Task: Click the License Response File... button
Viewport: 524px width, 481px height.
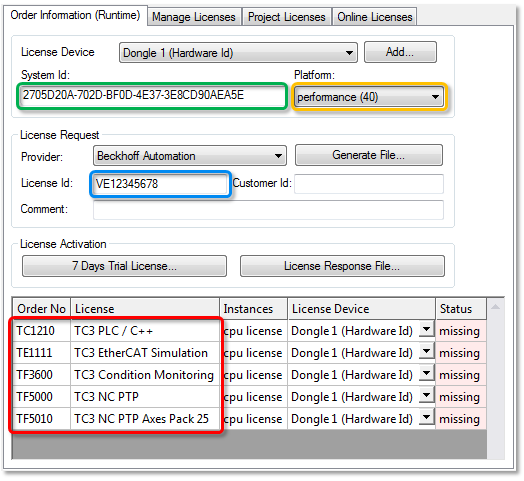Action: pyautogui.click(x=342, y=266)
